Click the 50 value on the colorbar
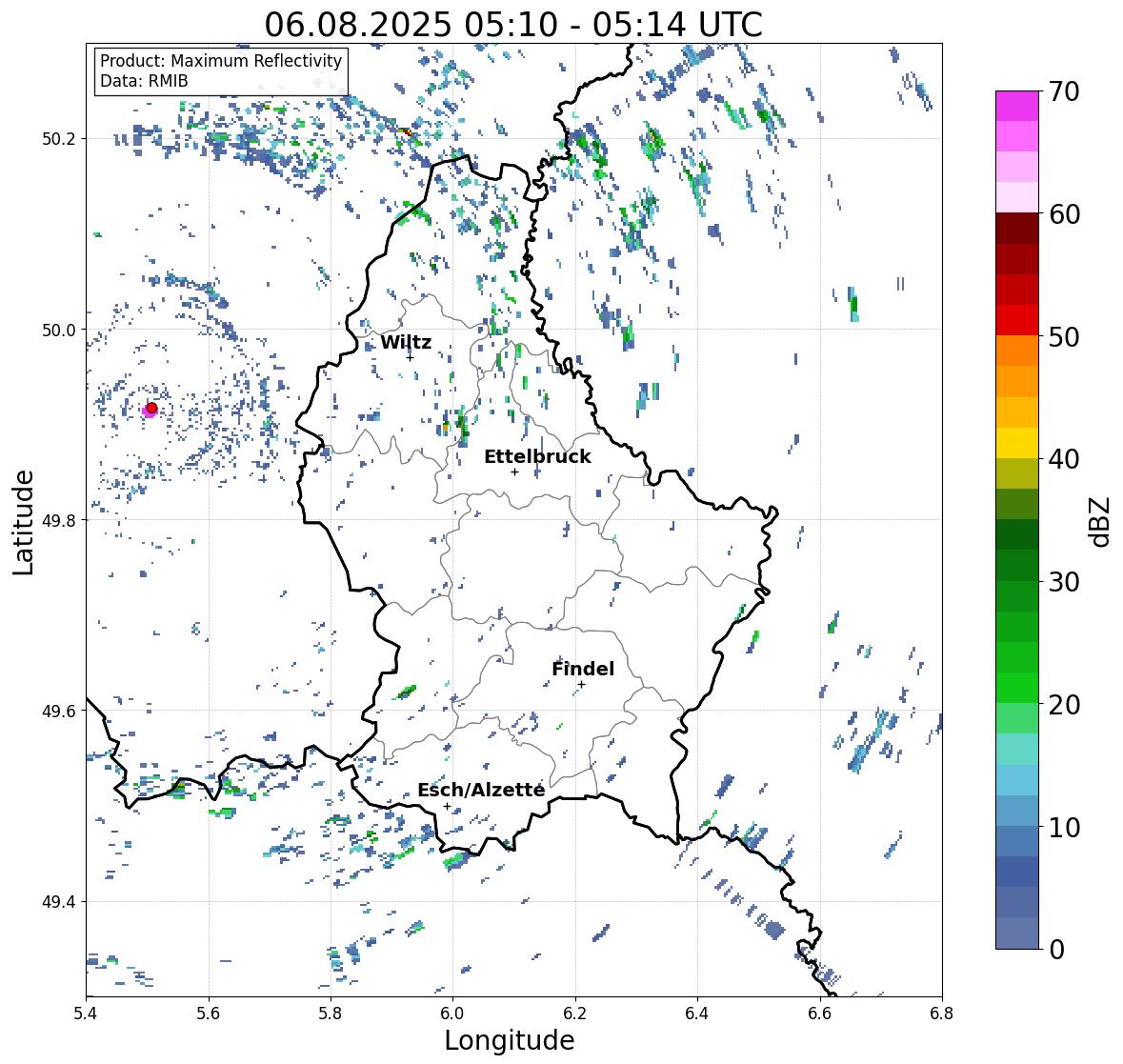Image resolution: width=1123 pixels, height=1064 pixels. click(1064, 336)
